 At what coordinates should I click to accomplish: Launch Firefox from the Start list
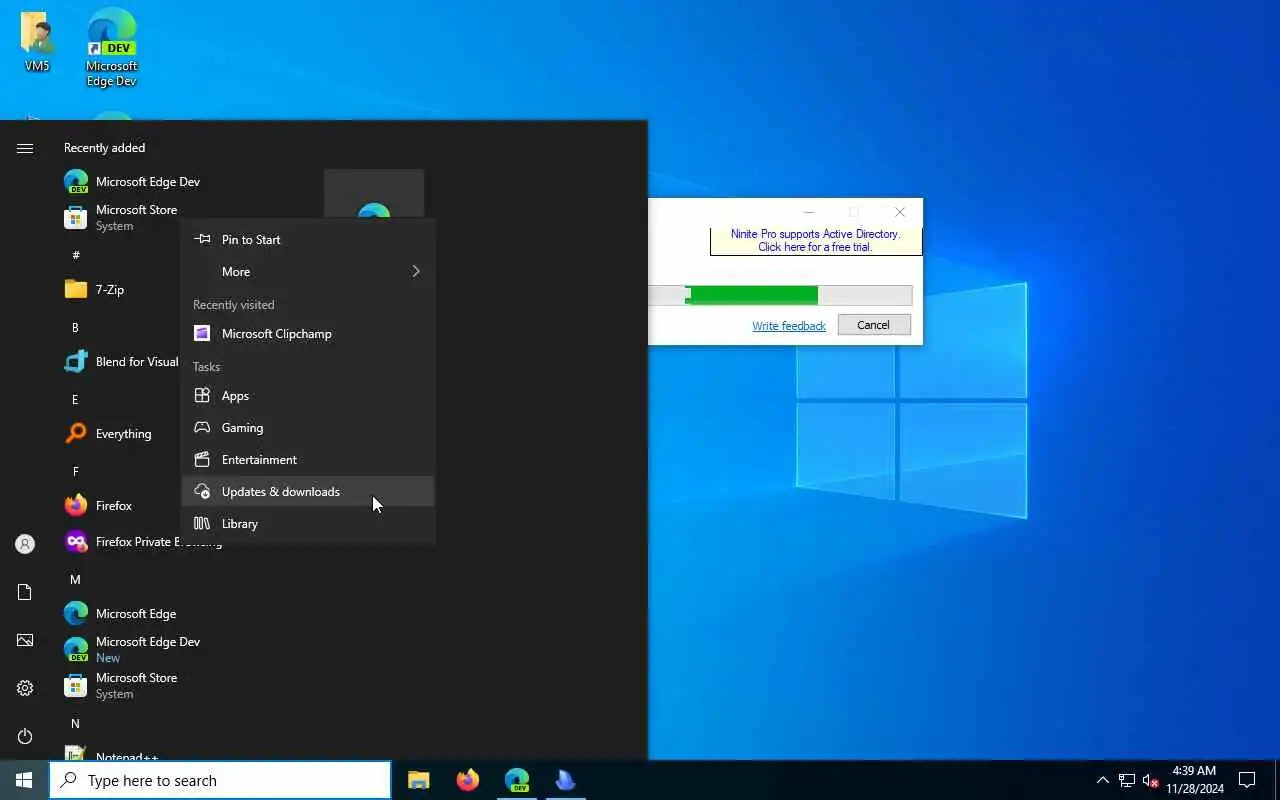coord(98,506)
